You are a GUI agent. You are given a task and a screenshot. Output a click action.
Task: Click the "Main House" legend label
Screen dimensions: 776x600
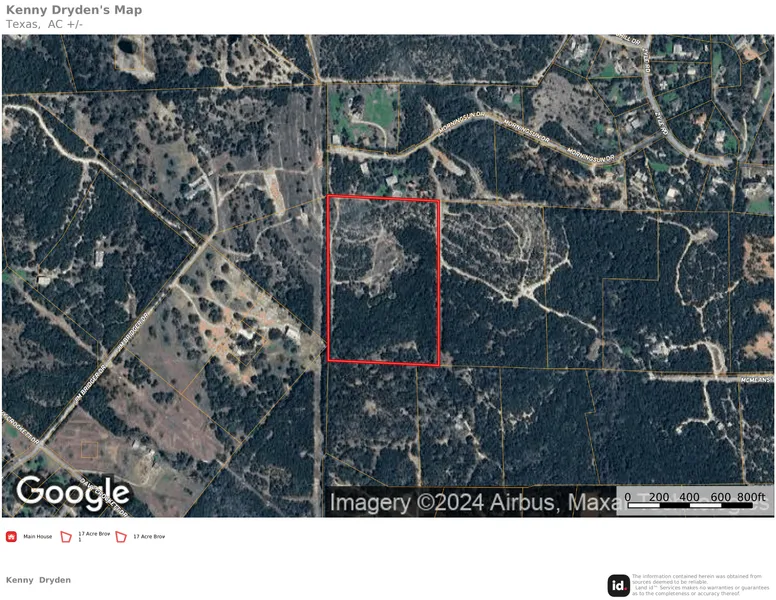tap(38, 537)
